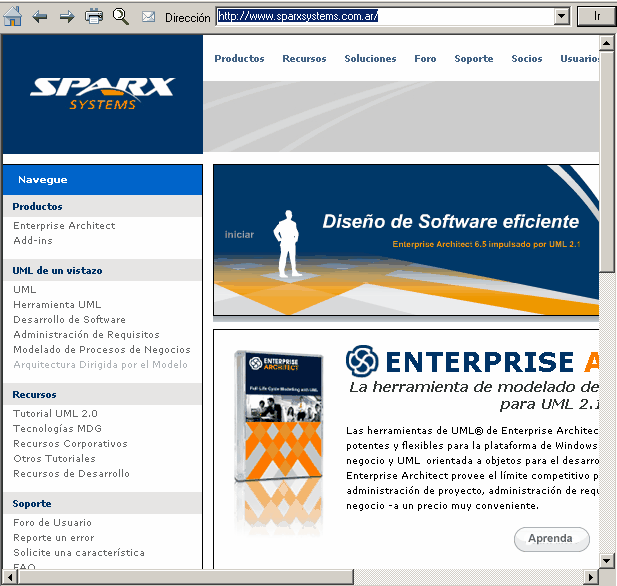
Task: Open the Soluciones top menu
Action: (x=370, y=59)
